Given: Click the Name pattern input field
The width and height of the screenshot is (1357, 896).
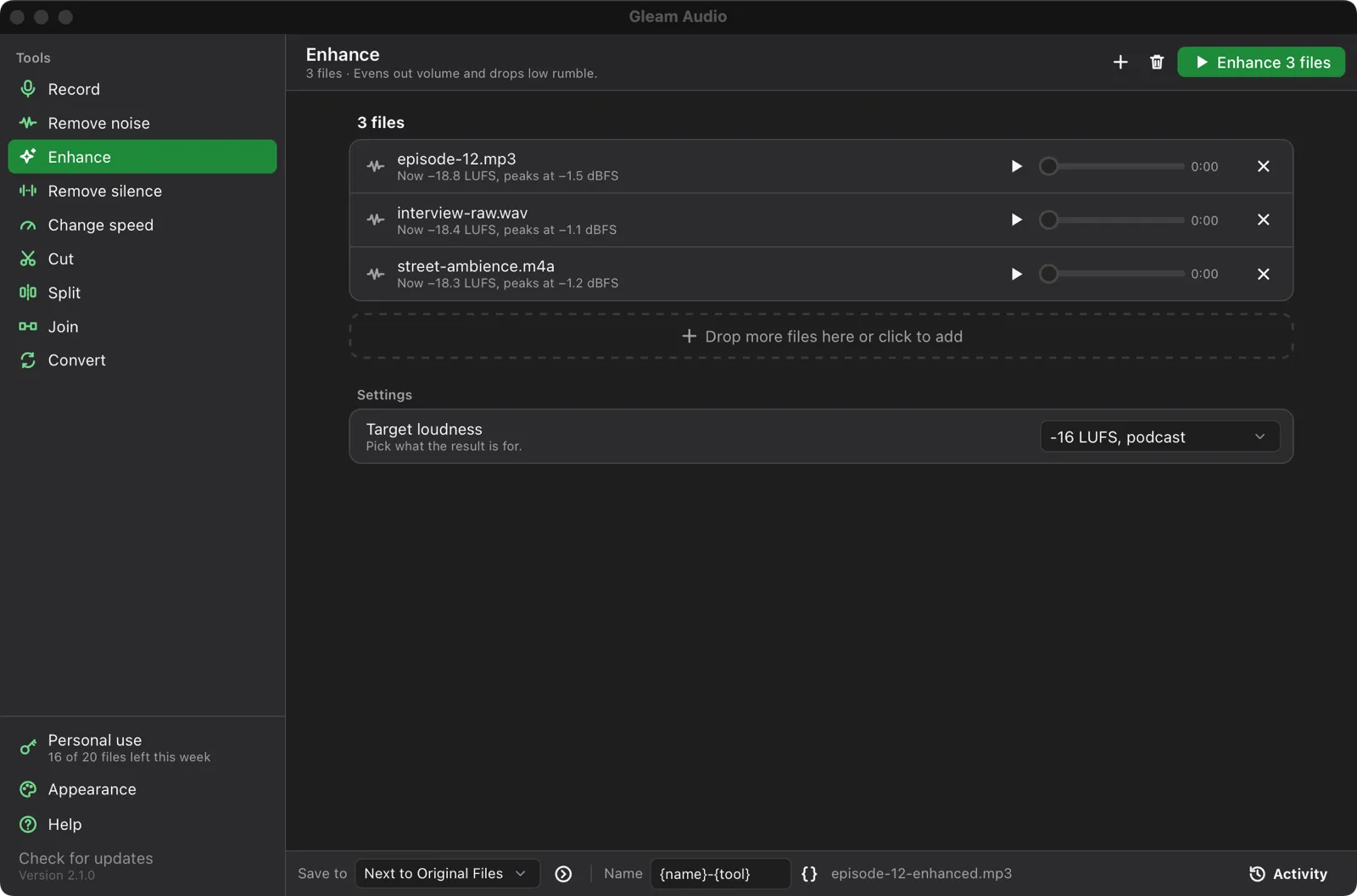Looking at the screenshot, I should [720, 873].
